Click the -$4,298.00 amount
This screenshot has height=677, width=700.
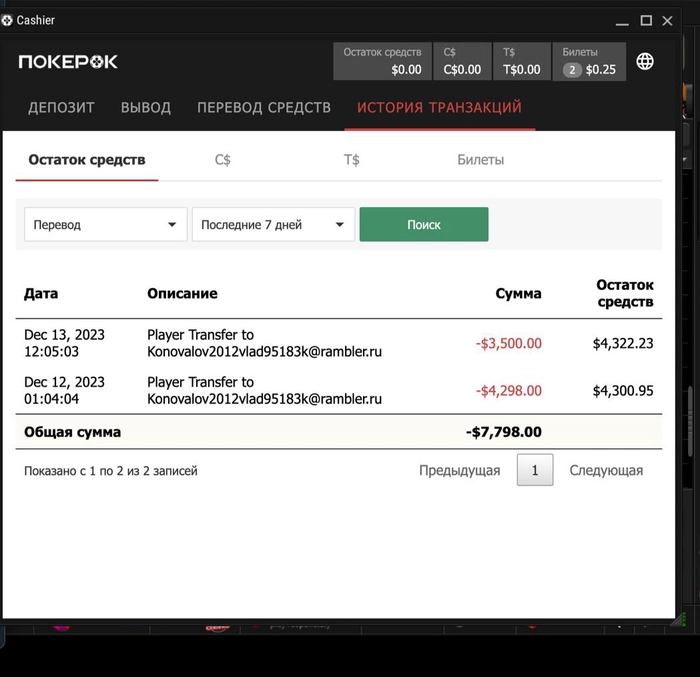pyautogui.click(x=508, y=391)
